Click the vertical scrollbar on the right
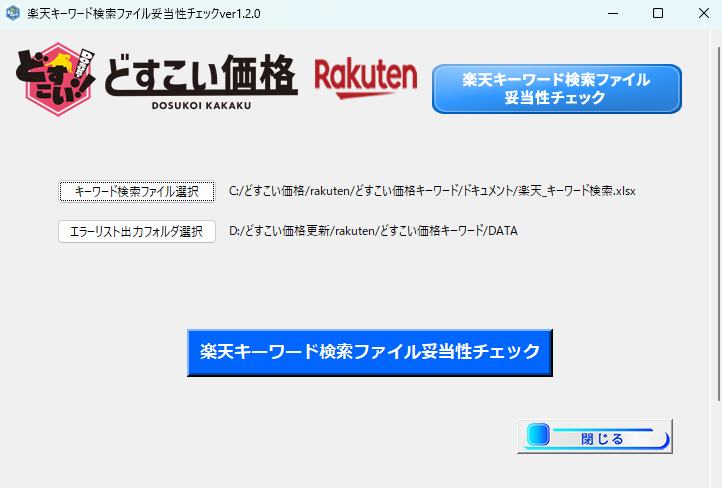The width and height of the screenshot is (722, 488). (718, 223)
